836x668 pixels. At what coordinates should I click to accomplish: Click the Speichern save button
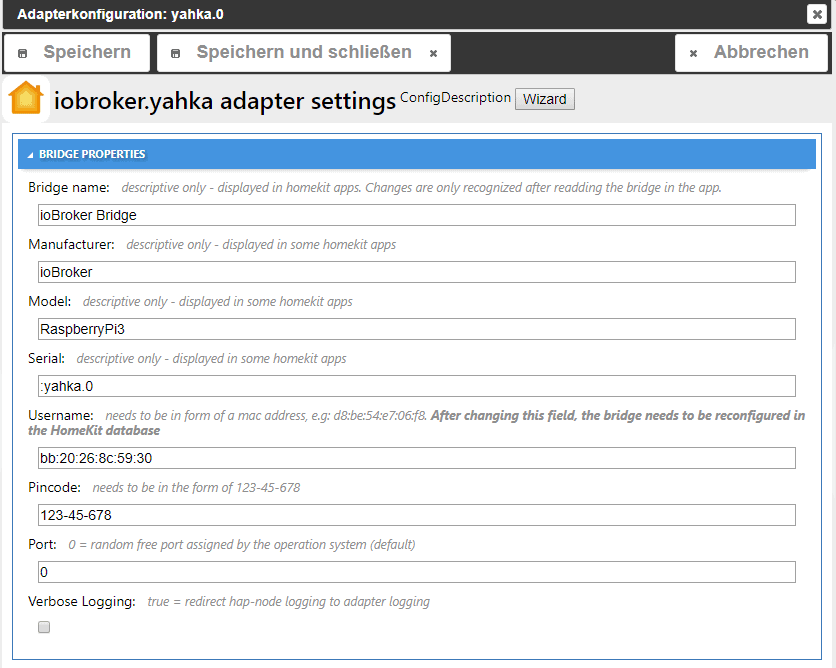click(x=76, y=52)
